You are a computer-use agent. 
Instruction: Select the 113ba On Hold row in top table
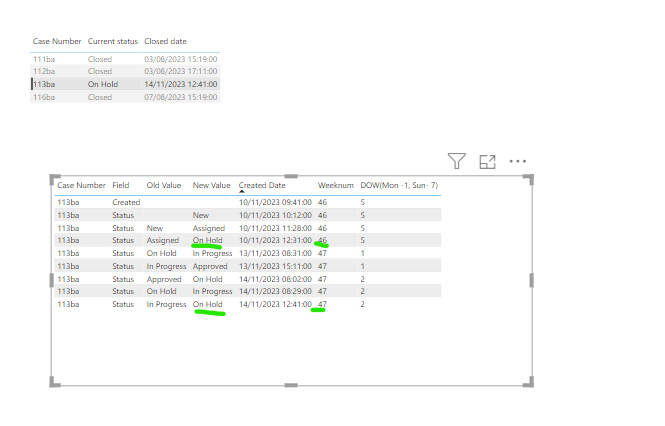point(125,84)
